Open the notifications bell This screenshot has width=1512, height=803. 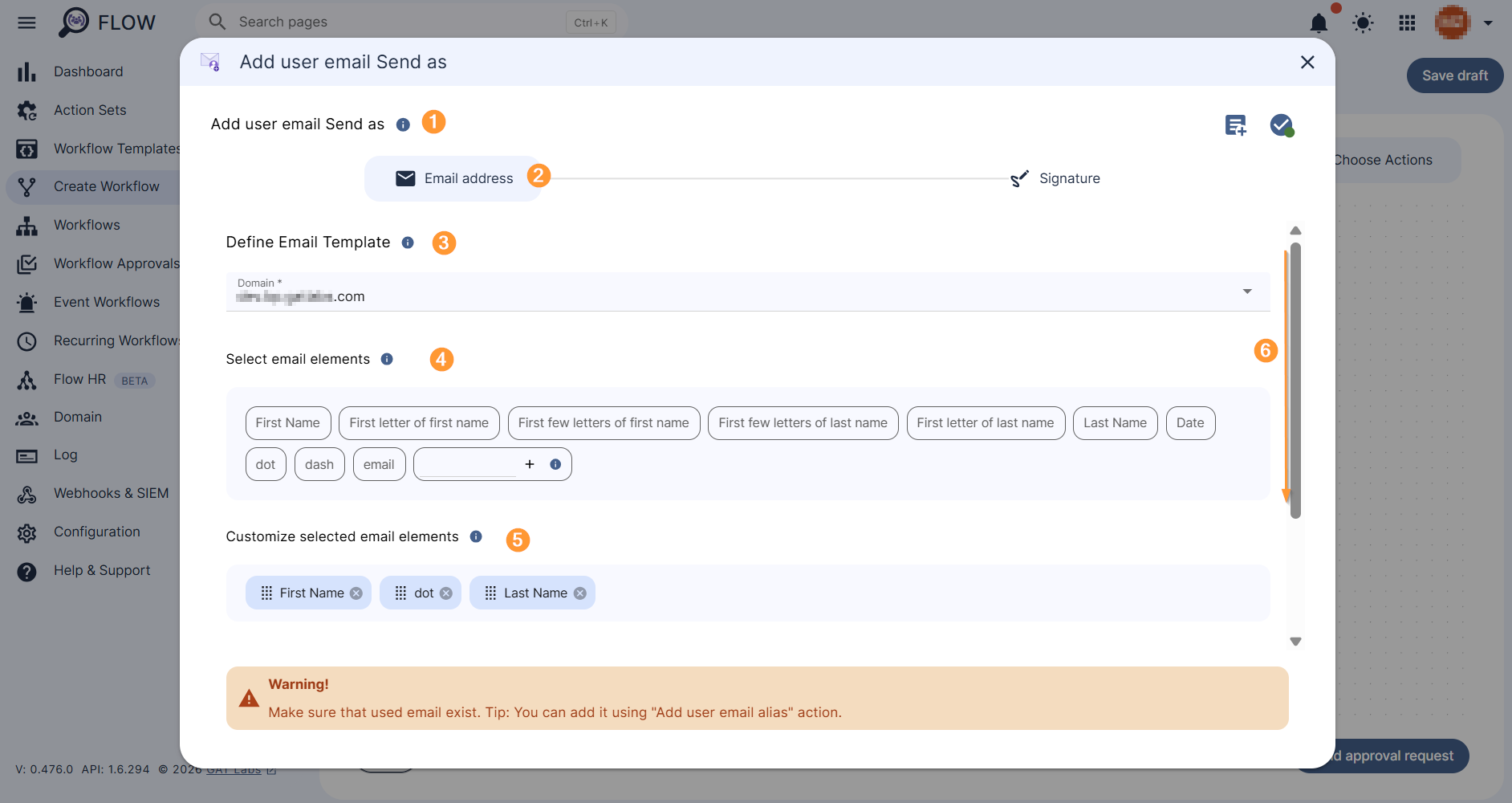click(1319, 22)
